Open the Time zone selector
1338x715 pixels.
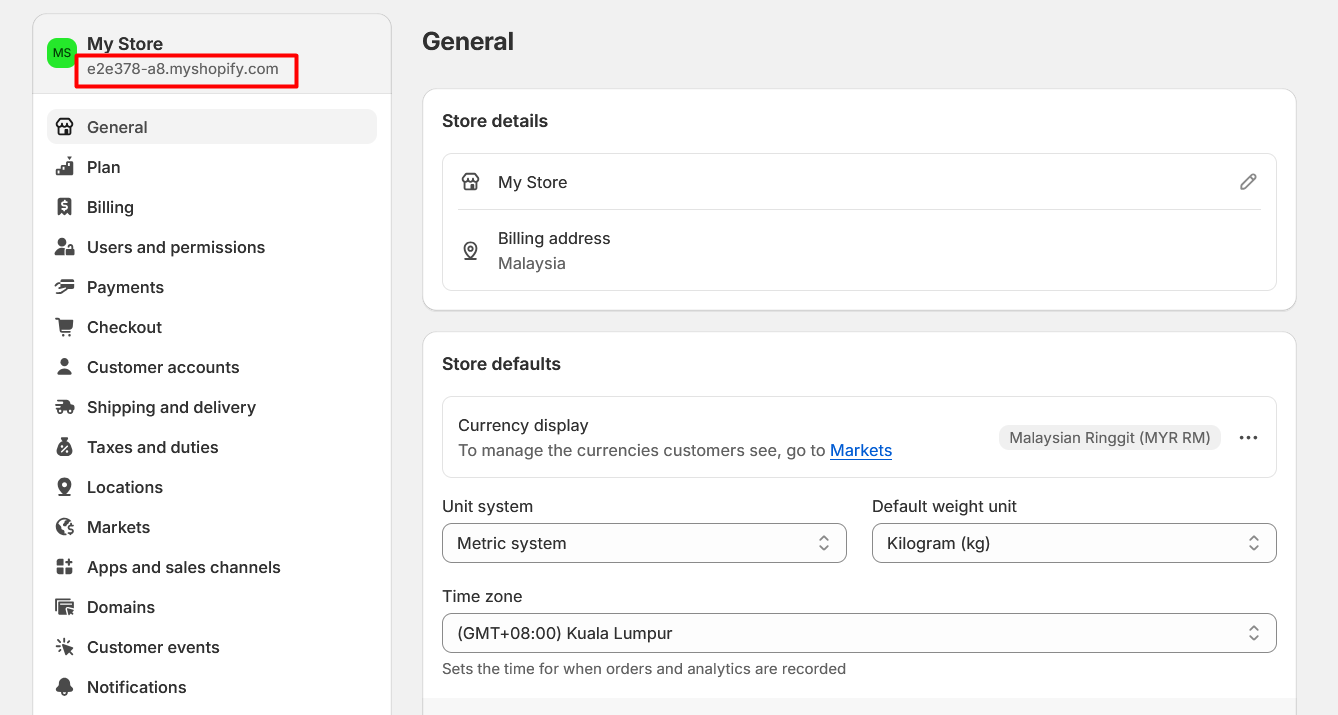tap(859, 633)
